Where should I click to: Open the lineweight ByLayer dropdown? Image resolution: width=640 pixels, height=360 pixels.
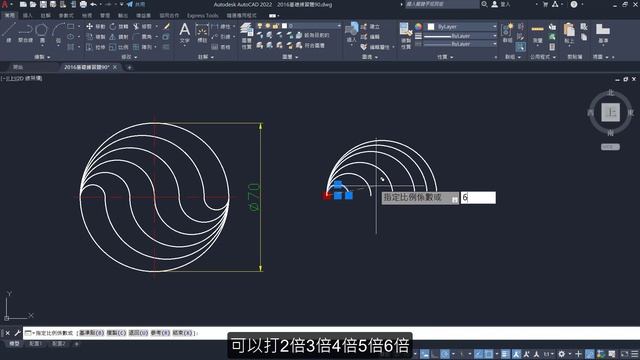(460, 36)
